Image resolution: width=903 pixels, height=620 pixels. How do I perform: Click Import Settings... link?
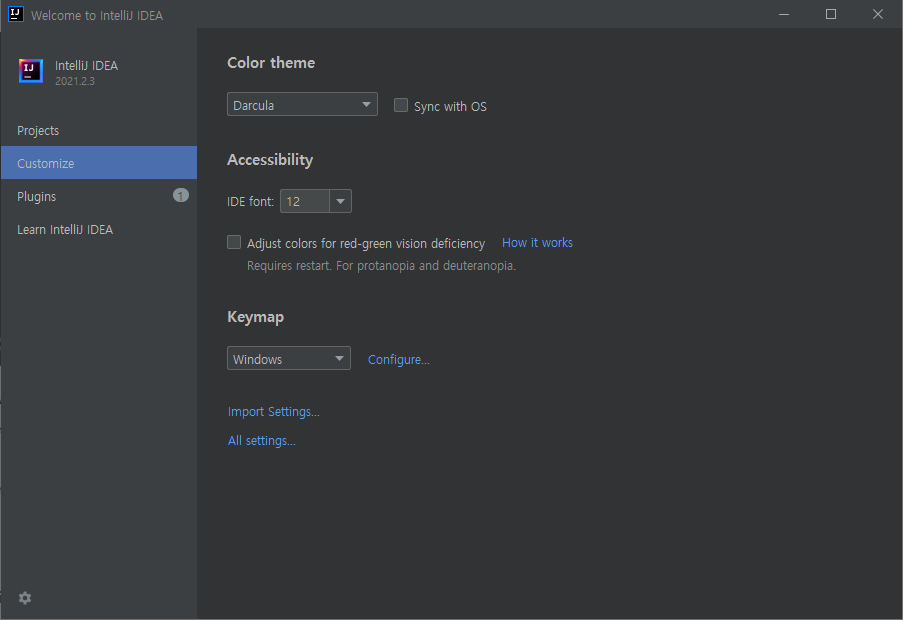pyautogui.click(x=274, y=412)
